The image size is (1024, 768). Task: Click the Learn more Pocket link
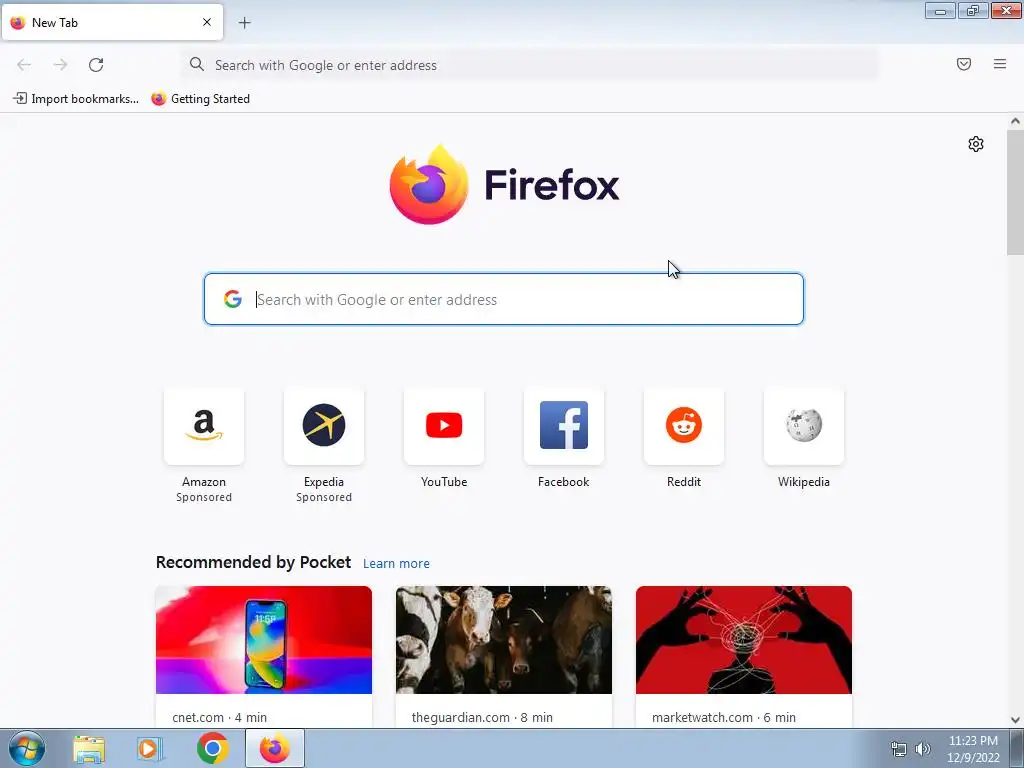396,564
